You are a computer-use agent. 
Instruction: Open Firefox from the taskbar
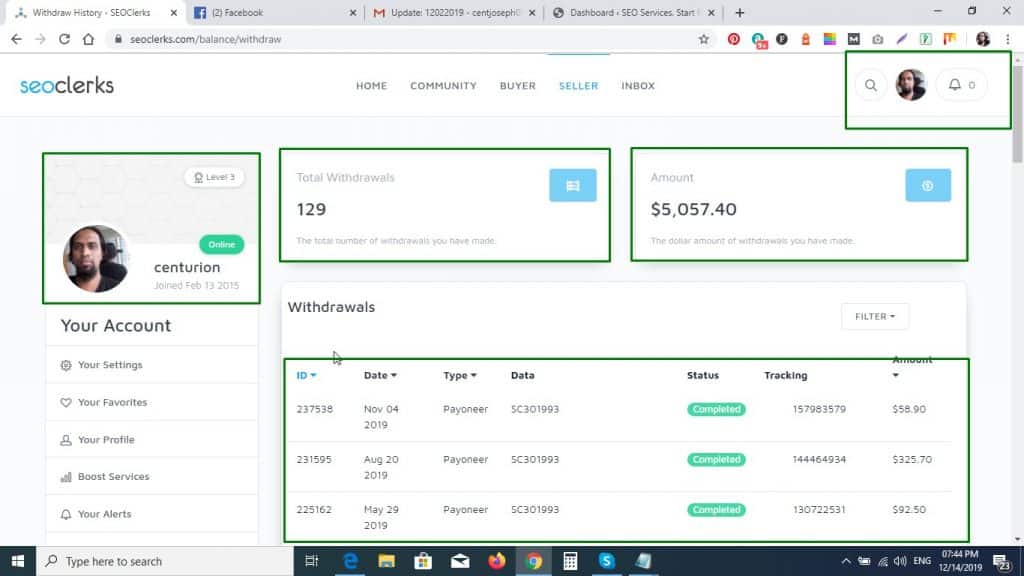click(497, 561)
